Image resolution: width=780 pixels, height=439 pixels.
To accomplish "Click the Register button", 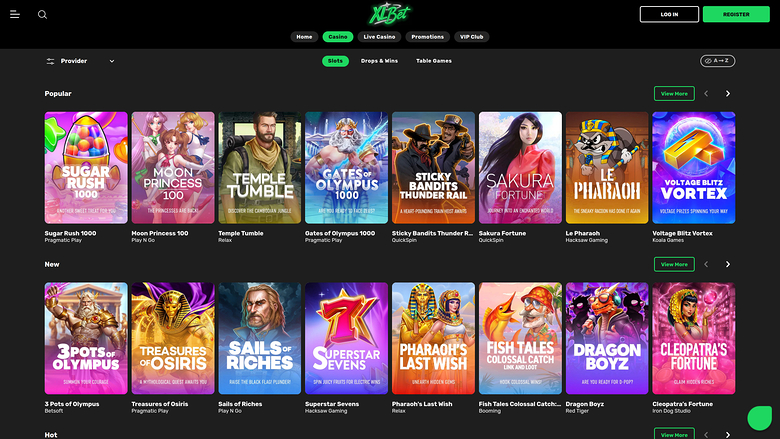I will pos(736,14).
